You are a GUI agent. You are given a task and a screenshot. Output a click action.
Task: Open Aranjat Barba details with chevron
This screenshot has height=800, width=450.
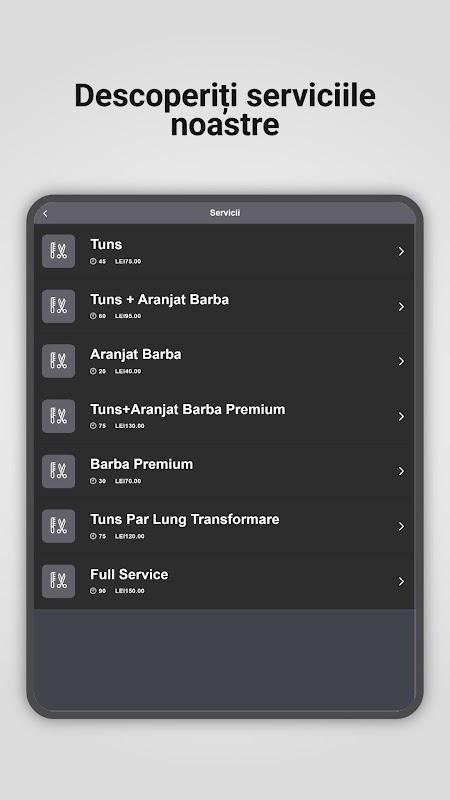pyautogui.click(x=402, y=361)
